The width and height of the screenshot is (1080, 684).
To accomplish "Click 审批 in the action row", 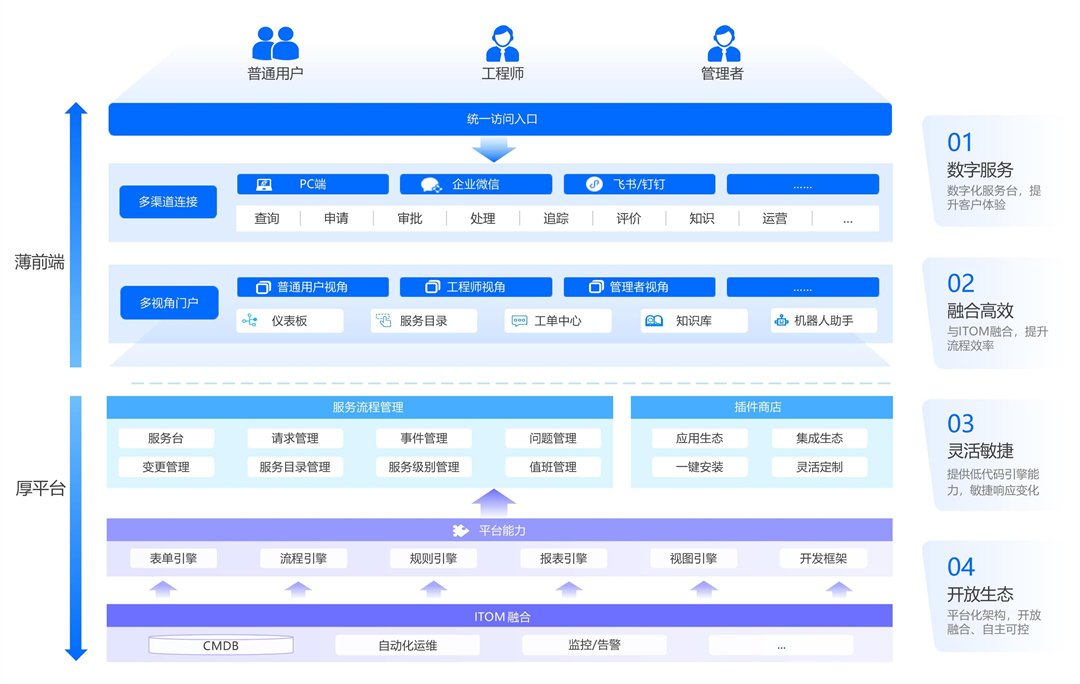I will pyautogui.click(x=410, y=218).
